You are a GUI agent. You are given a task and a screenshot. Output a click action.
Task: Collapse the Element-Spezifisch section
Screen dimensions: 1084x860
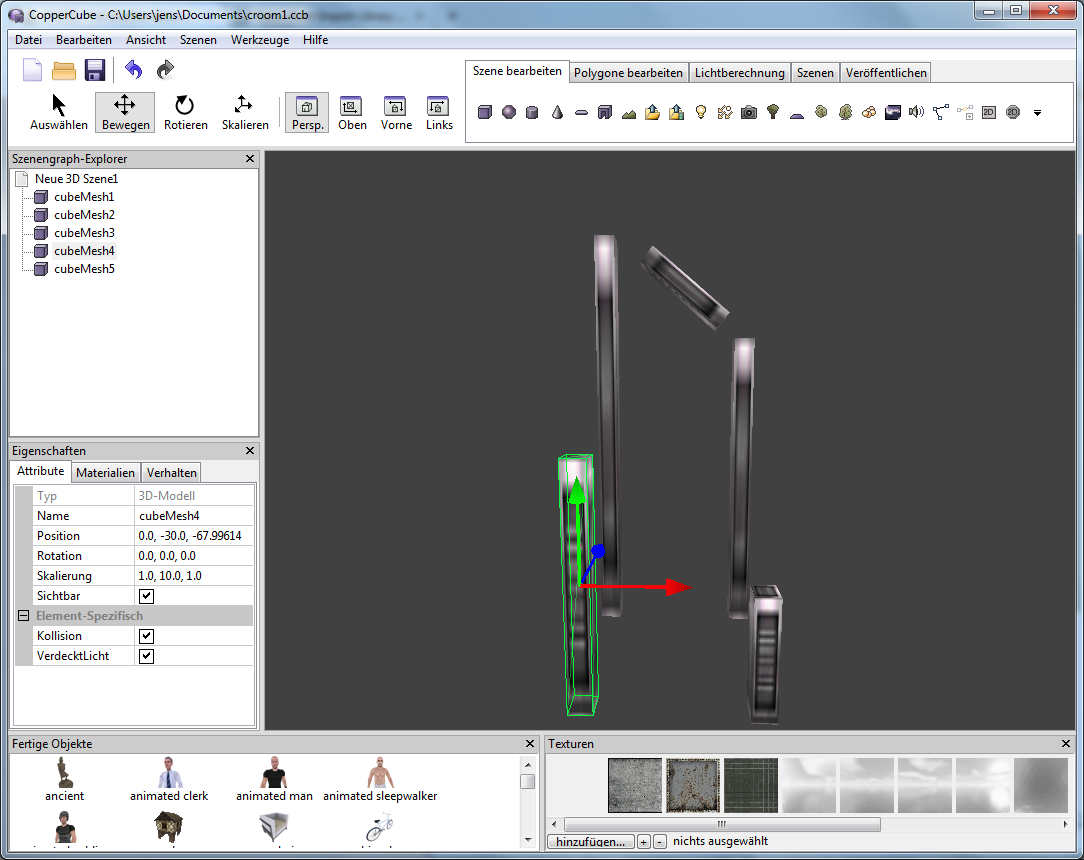23,616
